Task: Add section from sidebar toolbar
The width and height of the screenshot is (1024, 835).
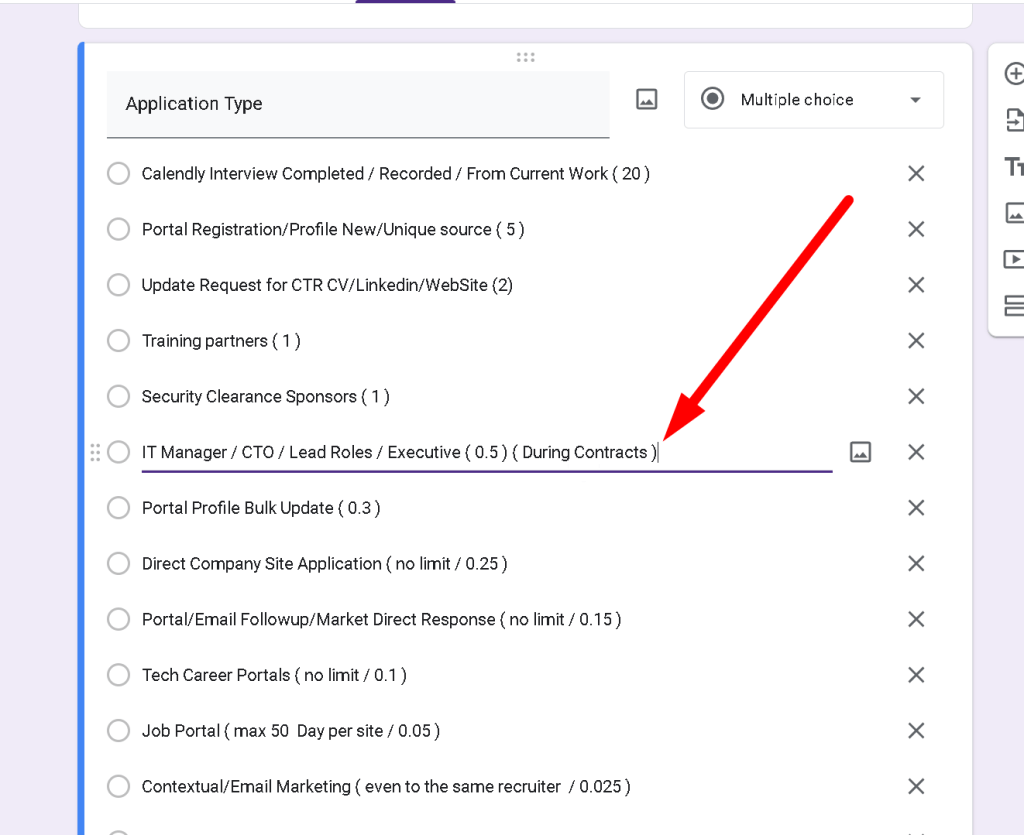Action: (x=1014, y=306)
